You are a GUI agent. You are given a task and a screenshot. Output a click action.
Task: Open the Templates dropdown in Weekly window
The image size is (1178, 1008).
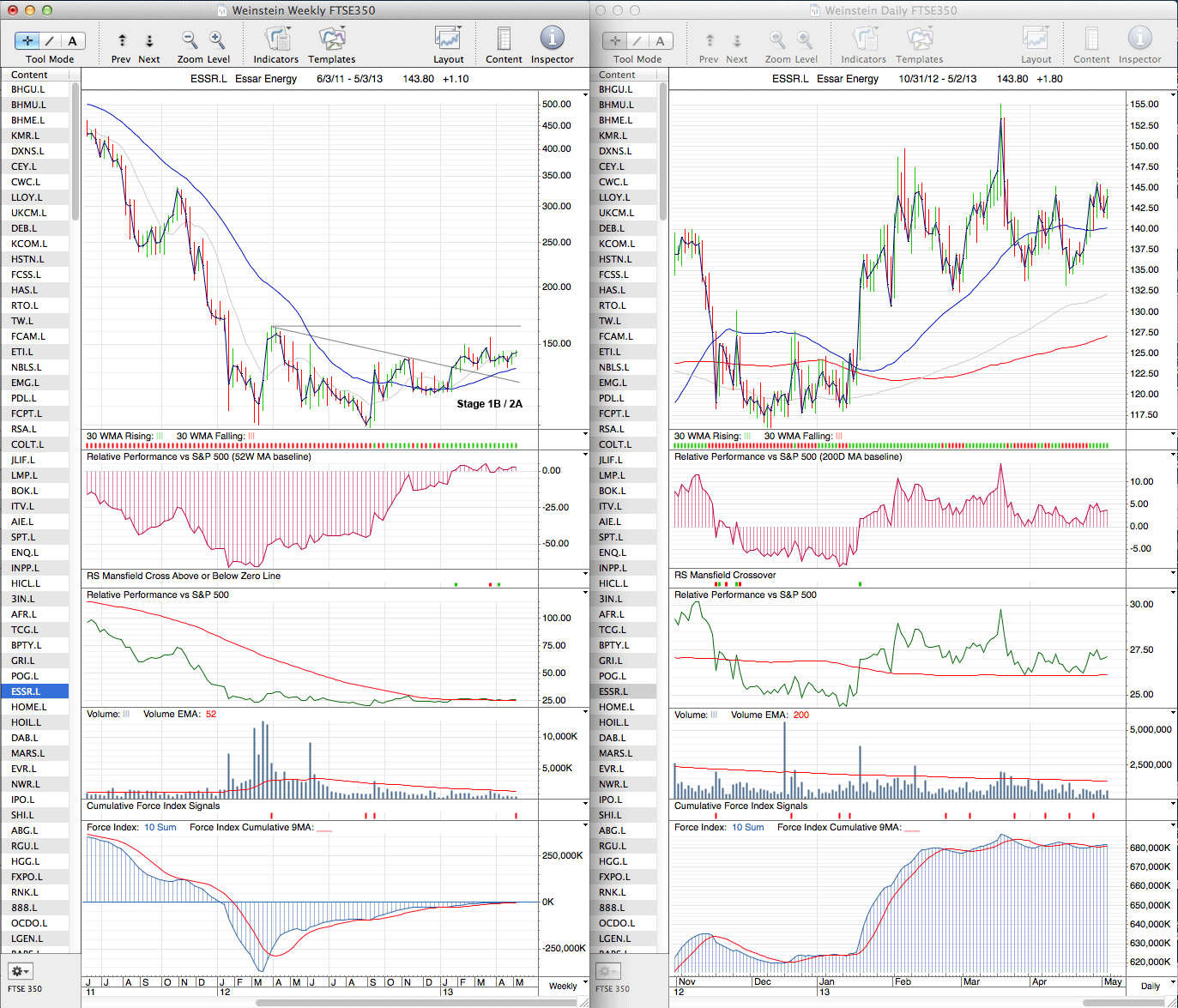click(331, 39)
